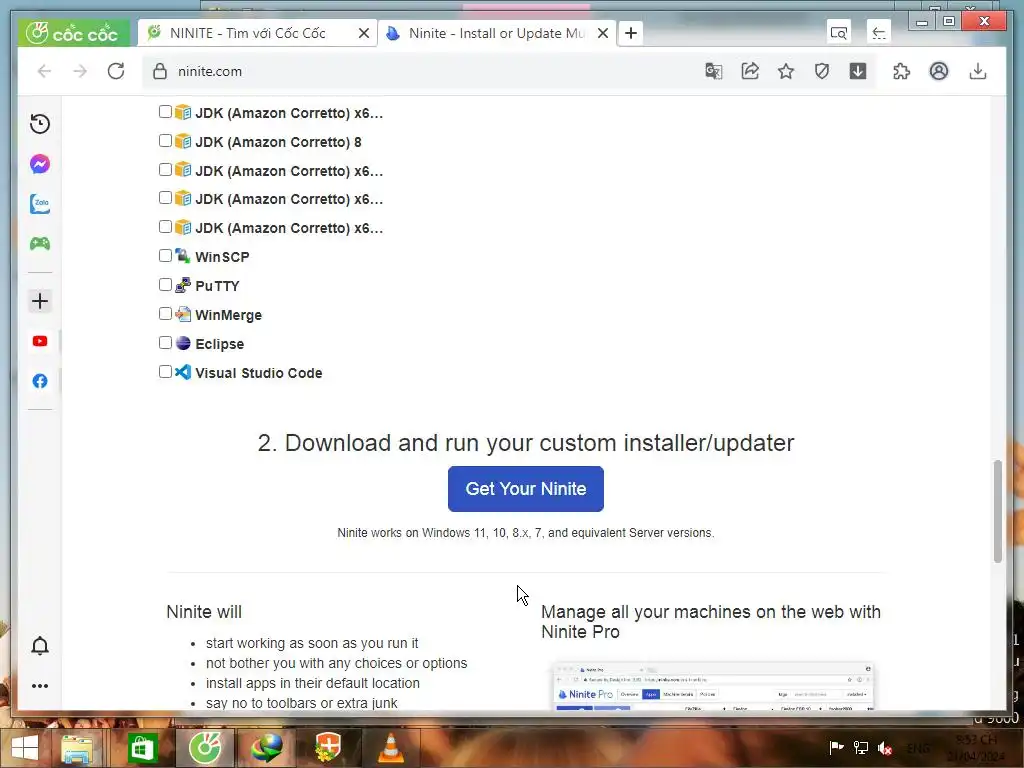Viewport: 1024px width, 768px height.
Task: Open the sidebar three-dots more menu
Action: [x=40, y=686]
